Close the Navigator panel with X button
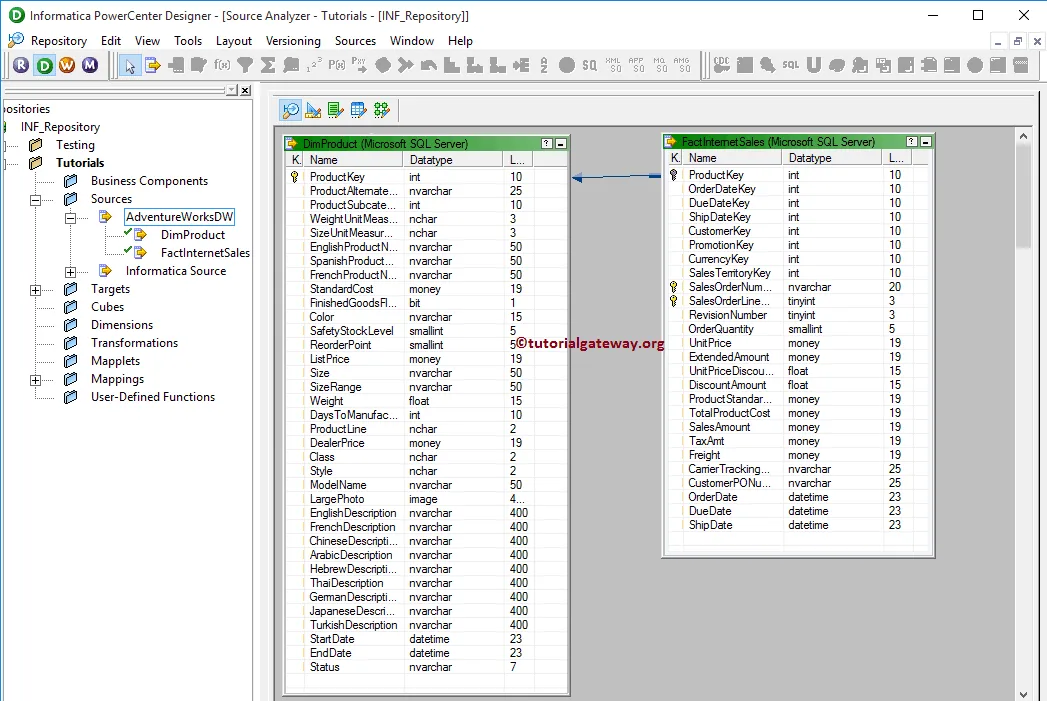1047x701 pixels. click(245, 90)
